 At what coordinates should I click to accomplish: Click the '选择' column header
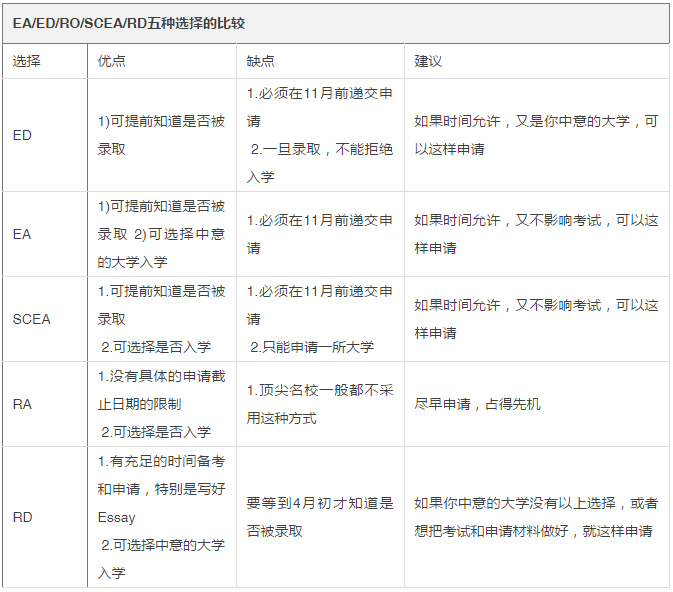tap(27, 61)
